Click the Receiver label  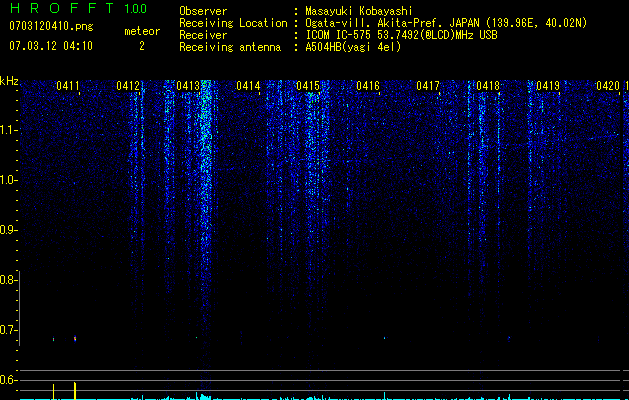pyautogui.click(x=203, y=35)
